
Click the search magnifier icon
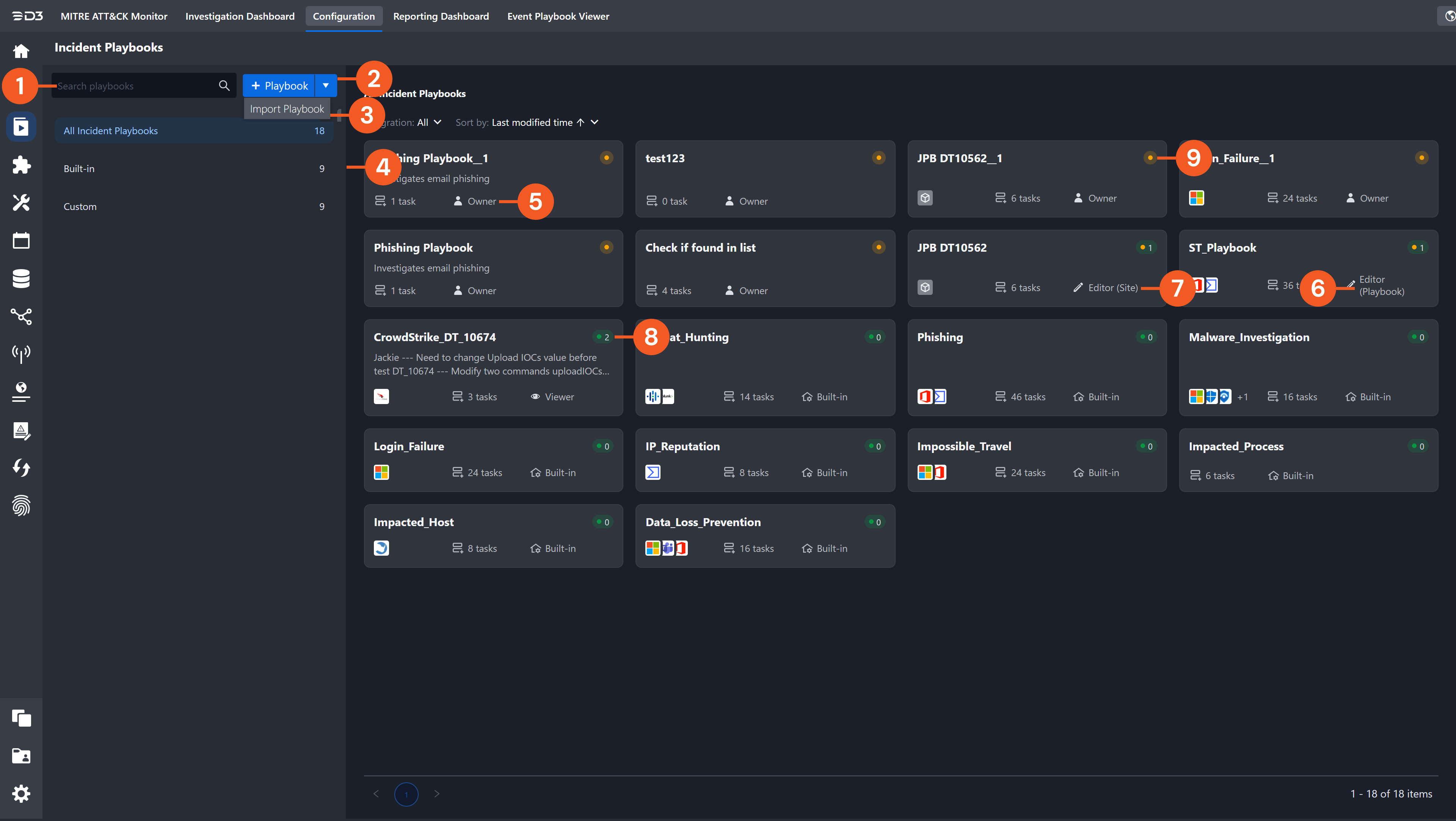(224, 85)
